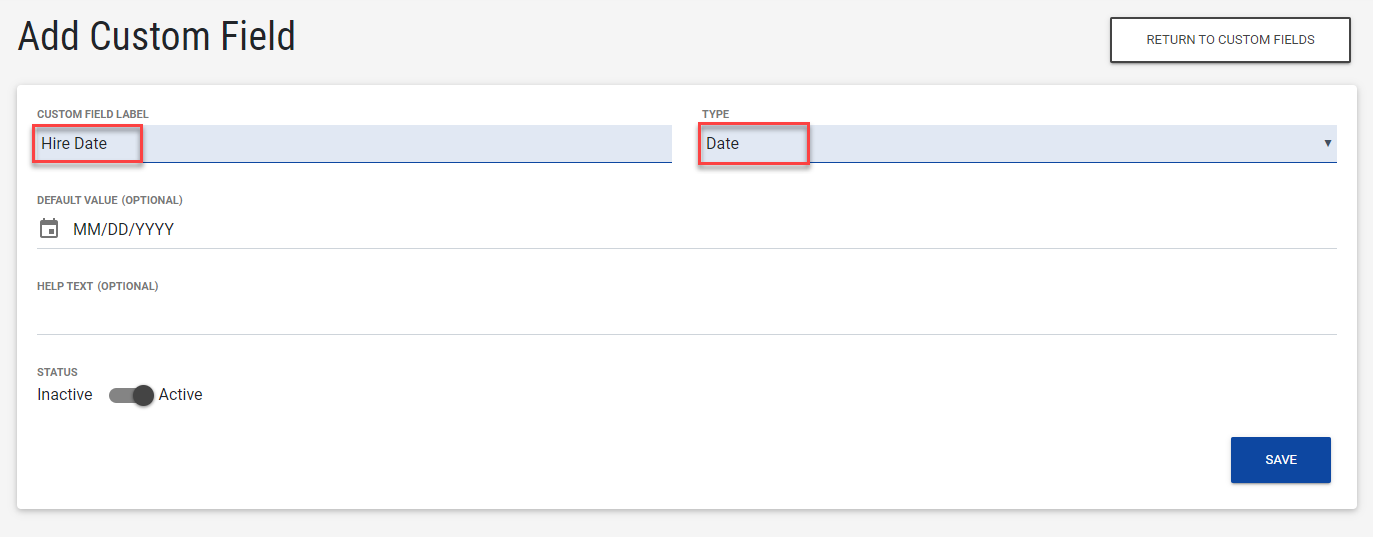
Task: Click the Inactive status label
Action: click(x=65, y=395)
